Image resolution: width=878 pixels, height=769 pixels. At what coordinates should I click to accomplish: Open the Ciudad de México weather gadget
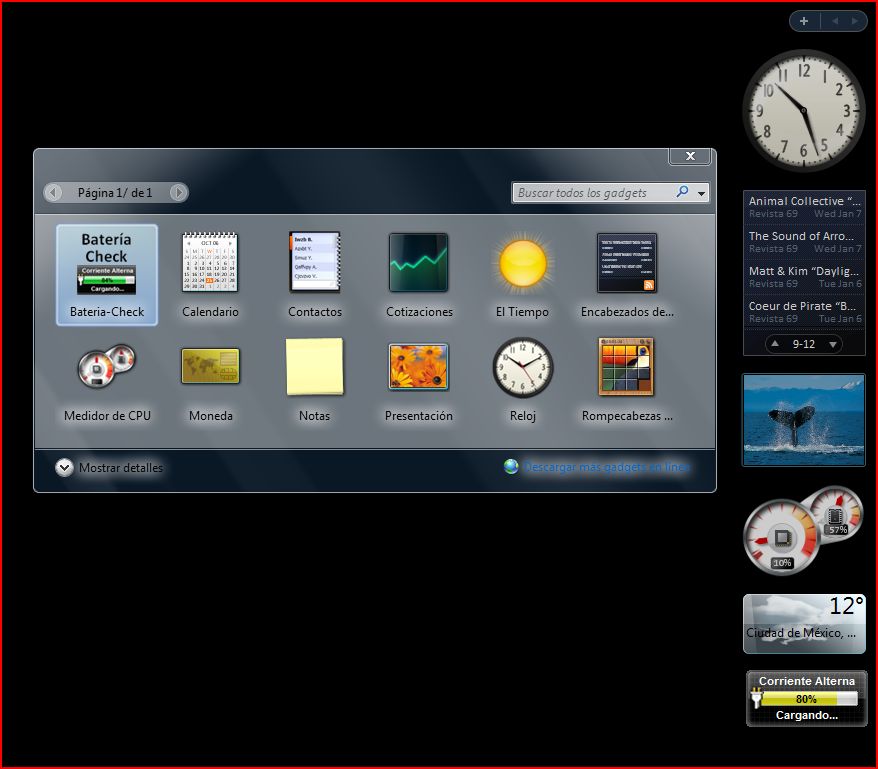[x=804, y=624]
